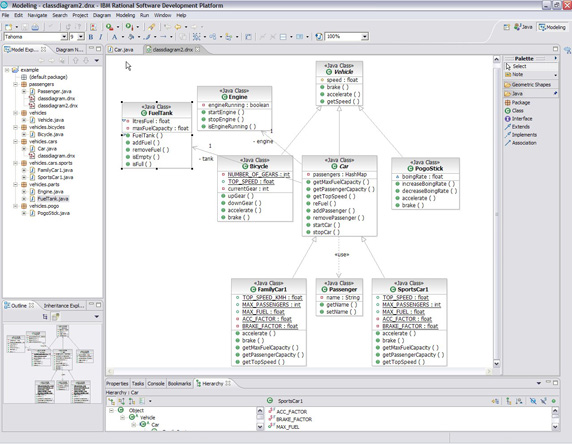The width and height of the screenshot is (572, 444).
Task: Toggle Hide Fields in Hierarchy view
Action: click(x=533, y=401)
